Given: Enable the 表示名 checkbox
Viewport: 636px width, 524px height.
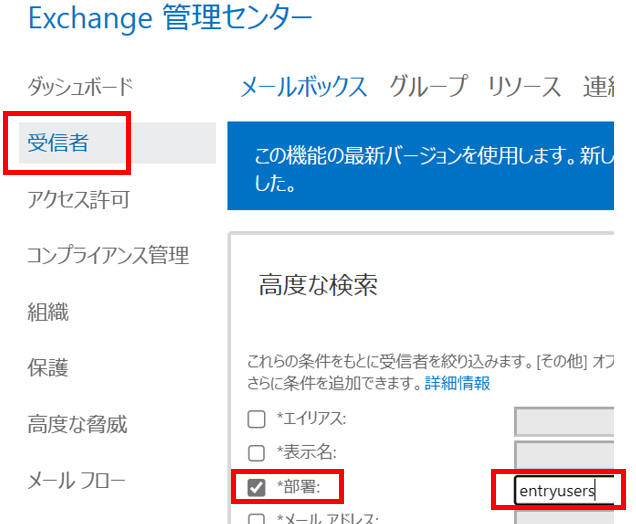Looking at the screenshot, I should coord(256,453).
